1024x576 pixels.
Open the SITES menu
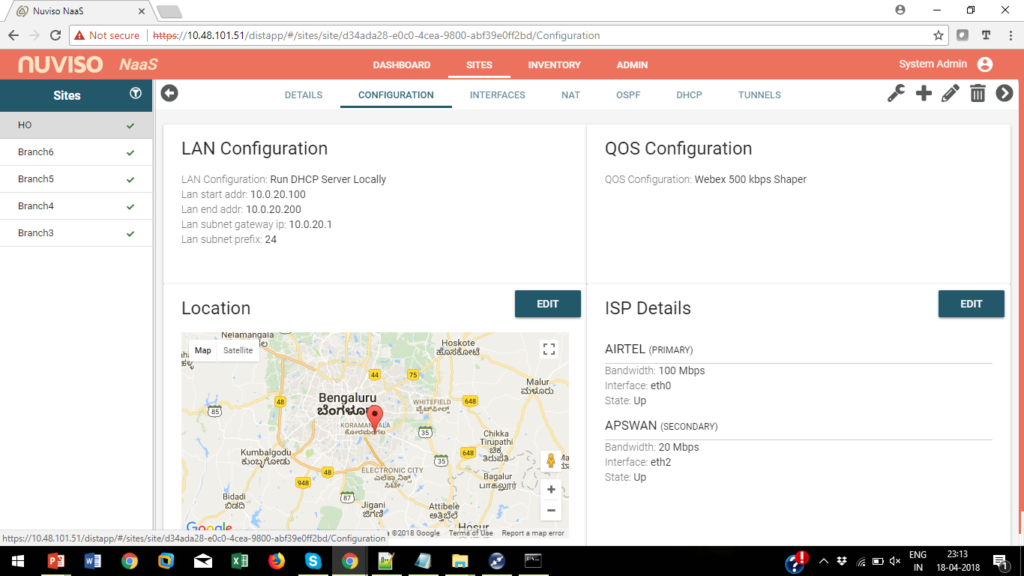point(479,65)
